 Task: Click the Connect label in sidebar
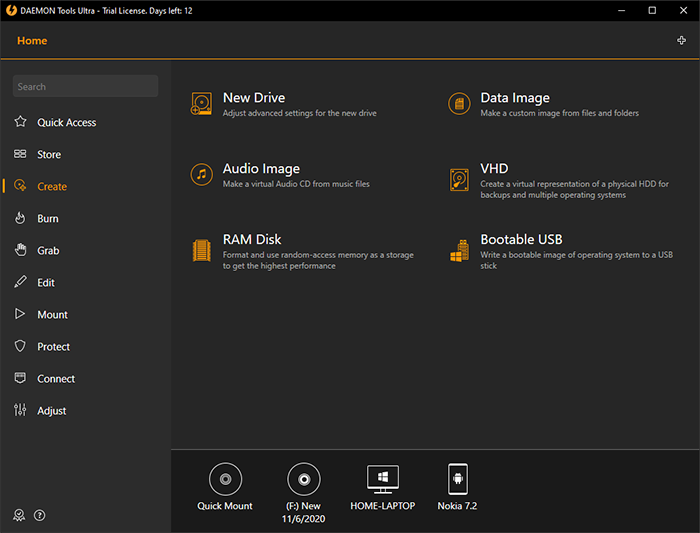56,379
